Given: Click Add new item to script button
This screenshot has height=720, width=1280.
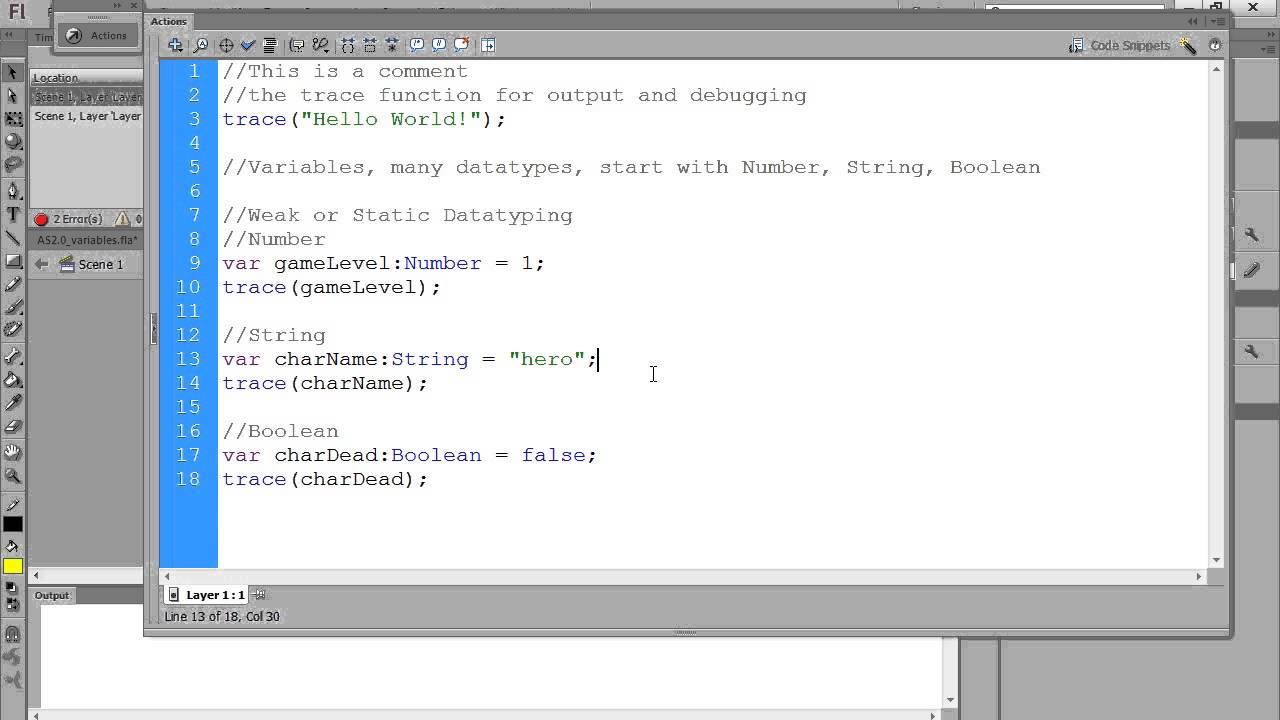Looking at the screenshot, I should (175, 45).
